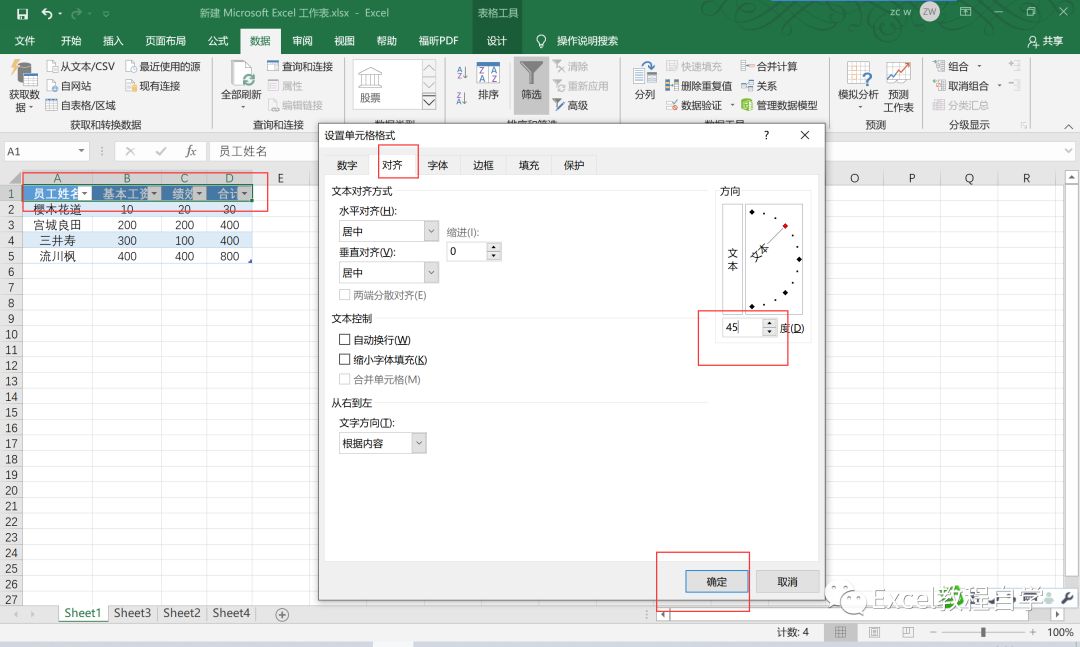Open filter dropdown on 合计 header
Viewport: 1080px width, 647px height.
click(x=245, y=194)
